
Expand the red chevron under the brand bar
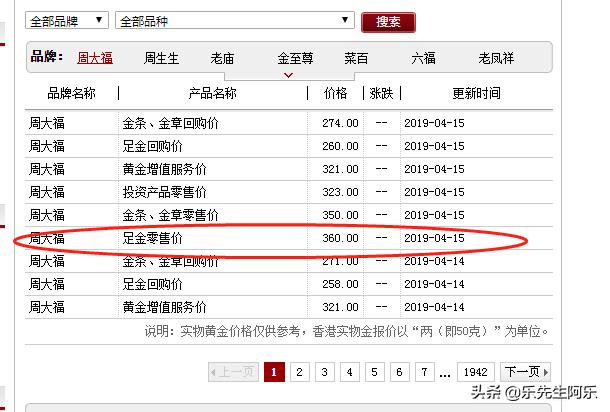pos(288,75)
